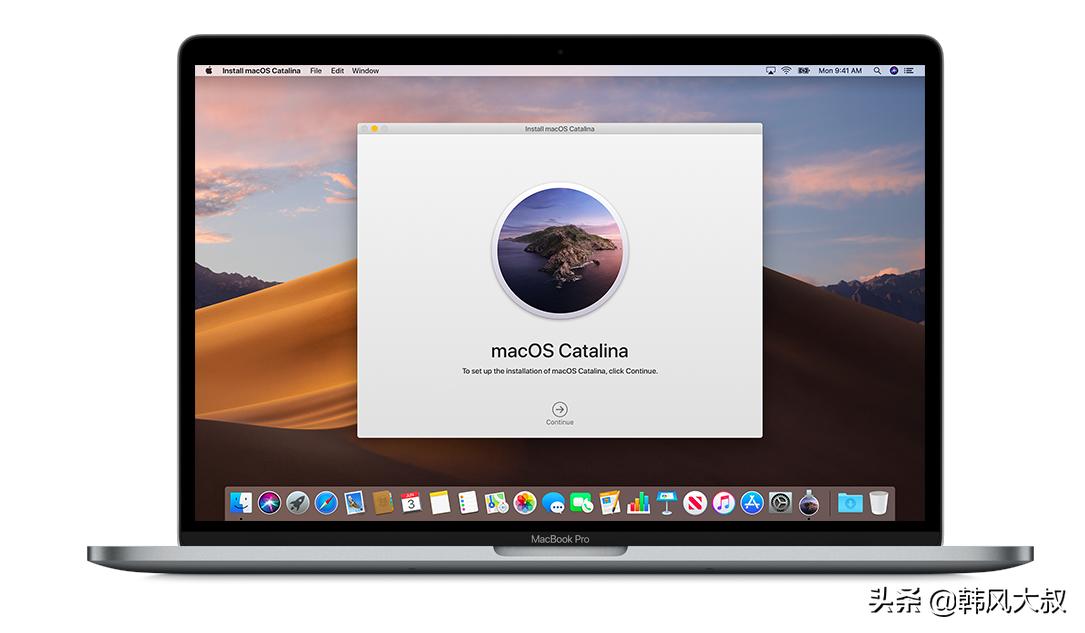Viewport: 1085px width, 633px height.
Task: Launch Siri from the Dock
Action: click(269, 503)
